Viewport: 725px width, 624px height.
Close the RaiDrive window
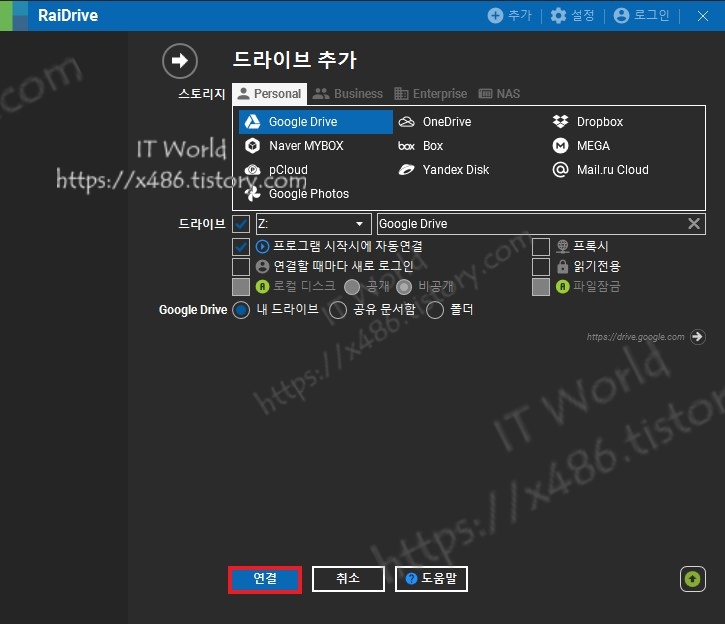pos(703,16)
